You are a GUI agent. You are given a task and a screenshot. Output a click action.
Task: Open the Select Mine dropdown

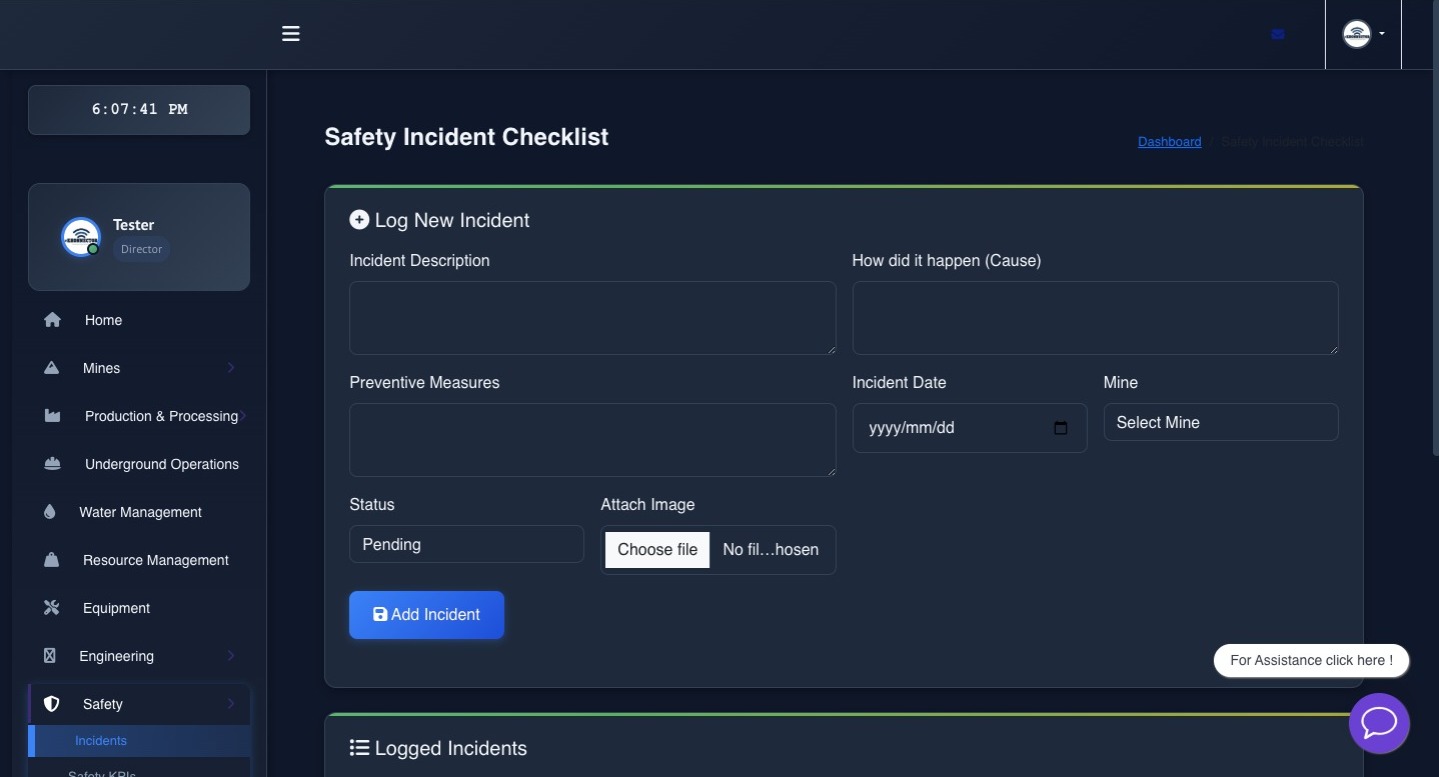pyautogui.click(x=1220, y=422)
